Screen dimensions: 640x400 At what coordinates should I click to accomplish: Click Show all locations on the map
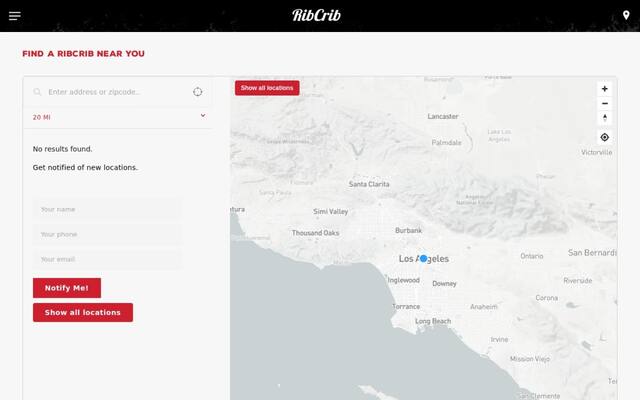pyautogui.click(x=267, y=88)
